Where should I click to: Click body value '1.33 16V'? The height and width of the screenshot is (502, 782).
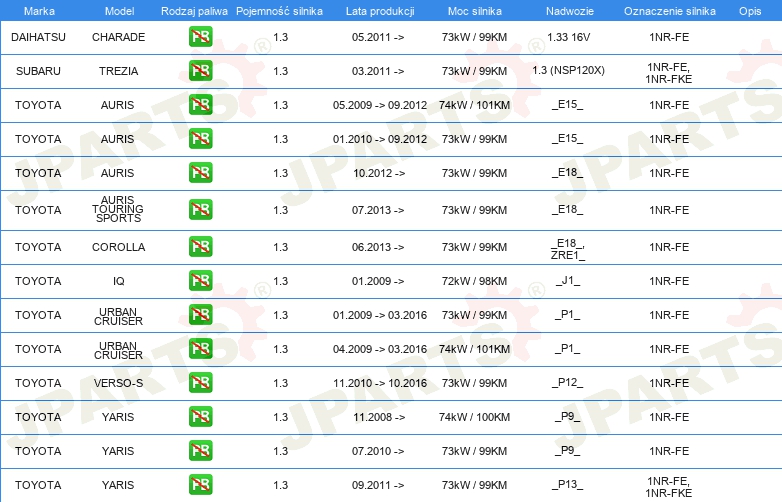pos(569,37)
